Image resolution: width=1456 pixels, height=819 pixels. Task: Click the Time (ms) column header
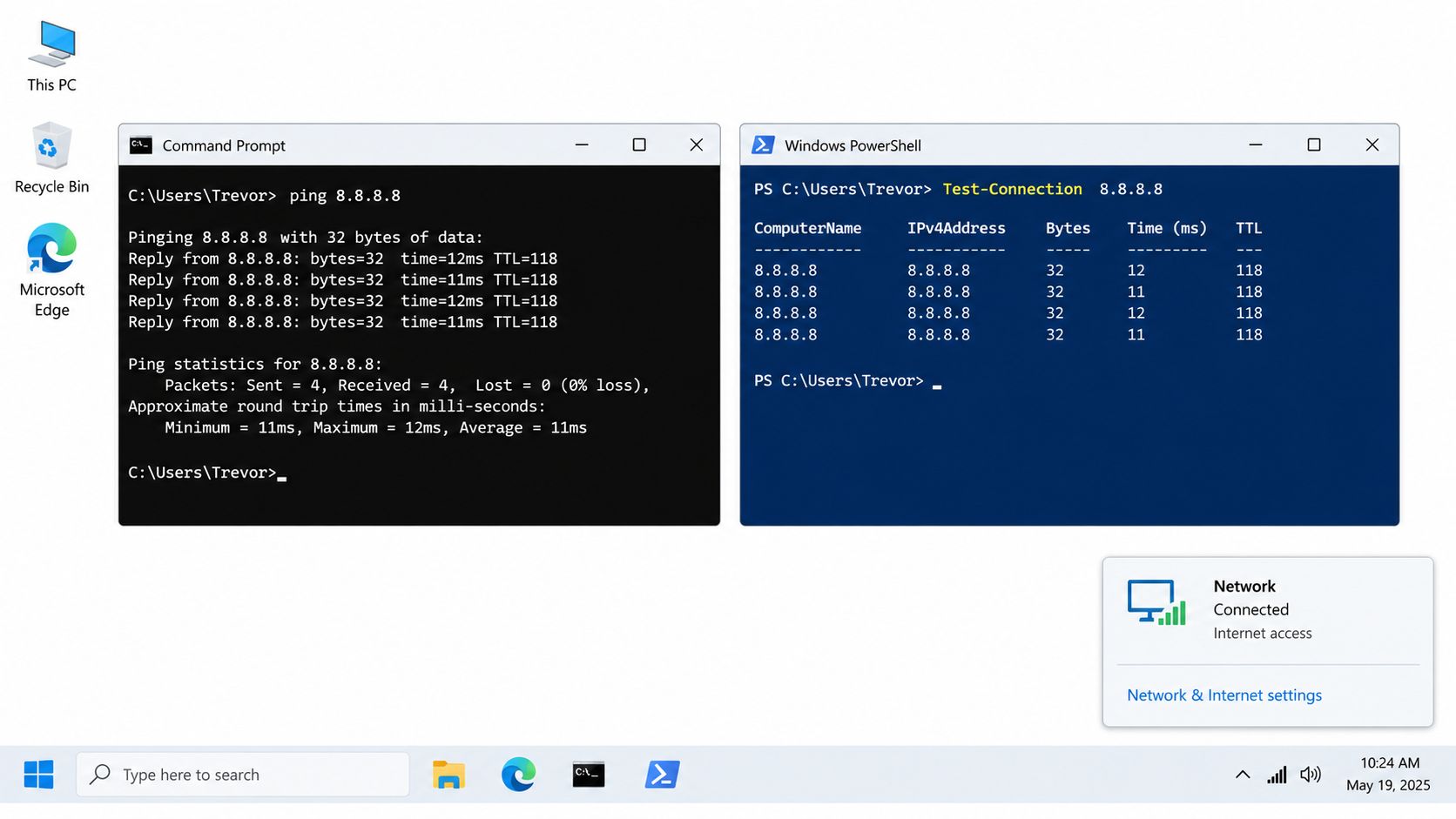click(x=1167, y=228)
